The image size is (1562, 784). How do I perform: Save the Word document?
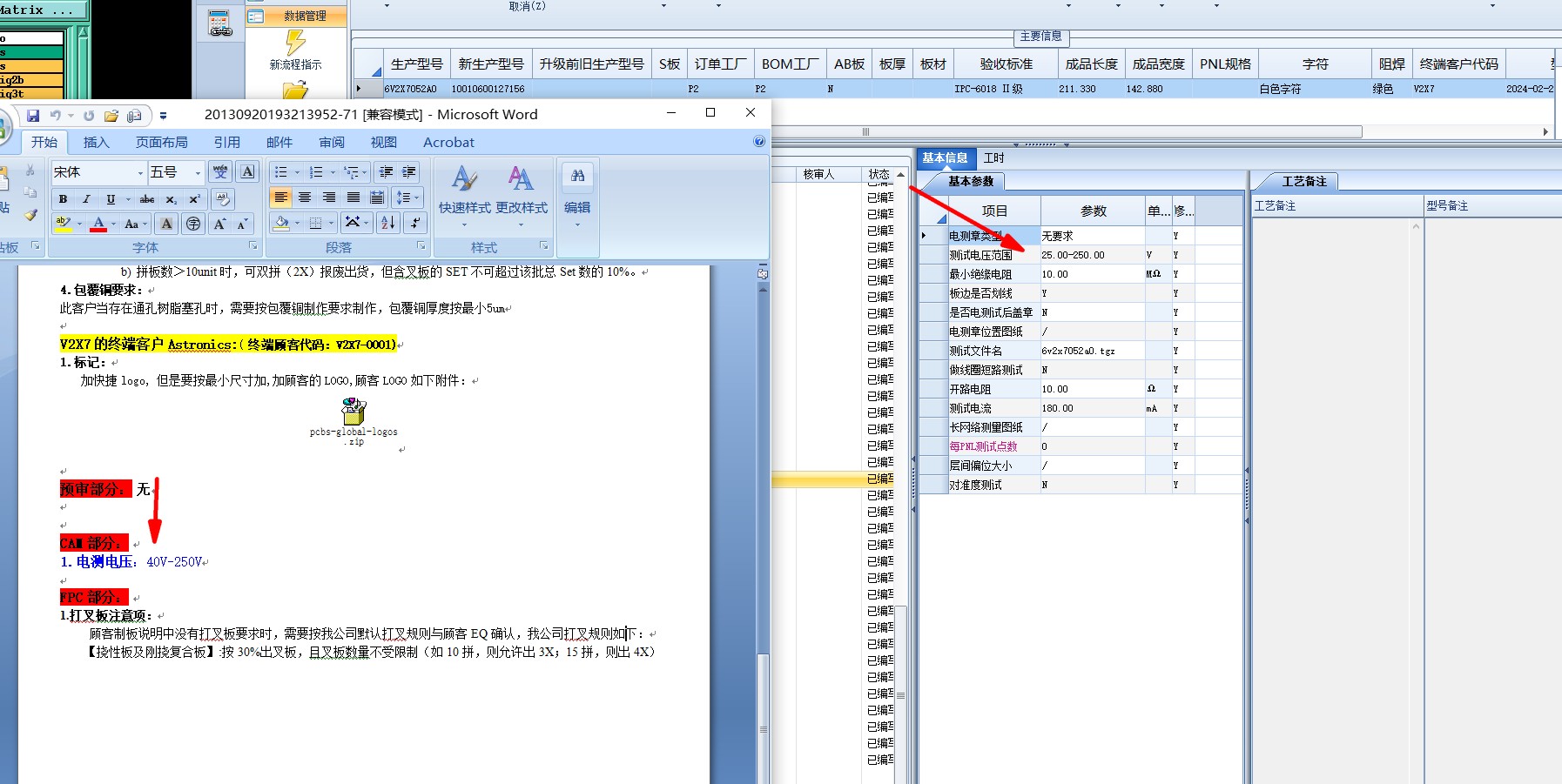pos(33,116)
